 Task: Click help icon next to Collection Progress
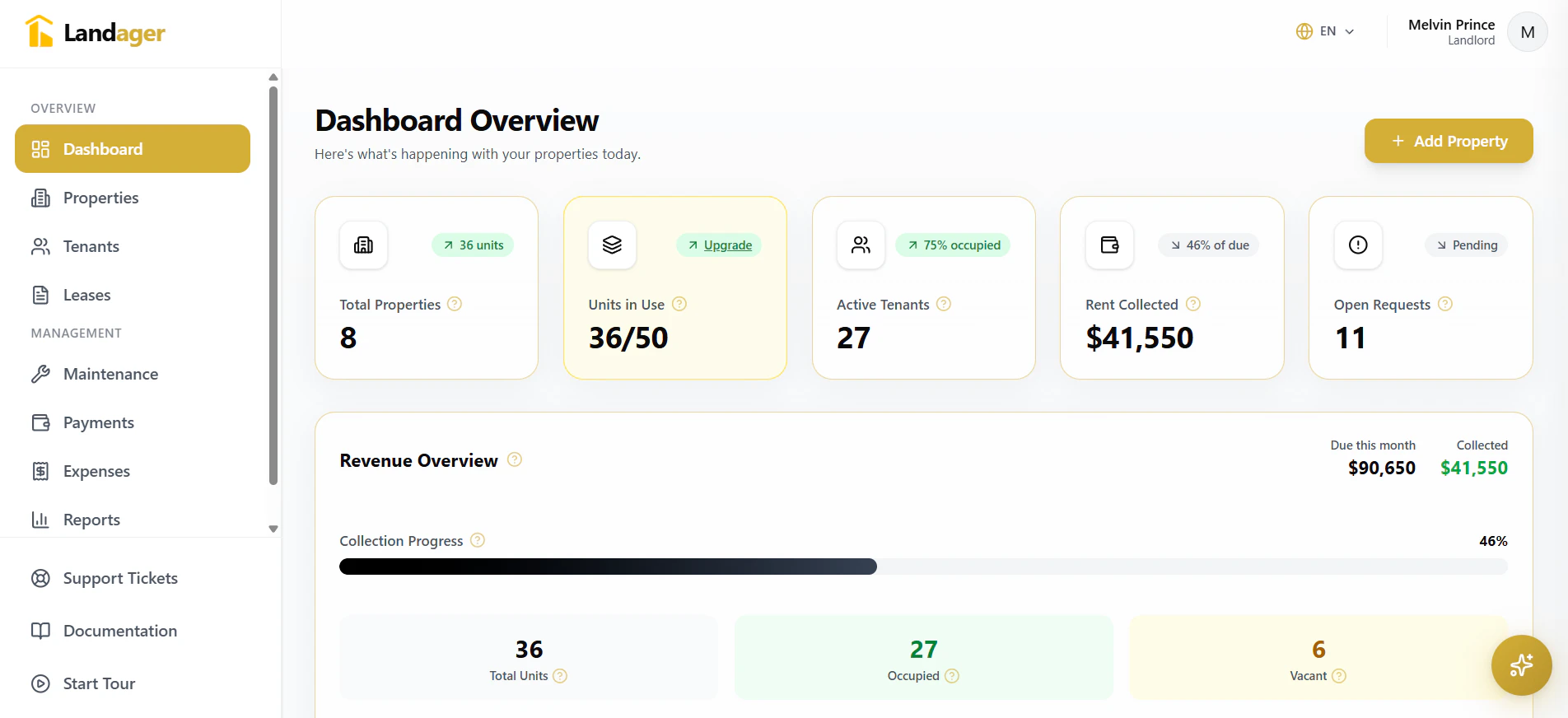click(x=478, y=540)
